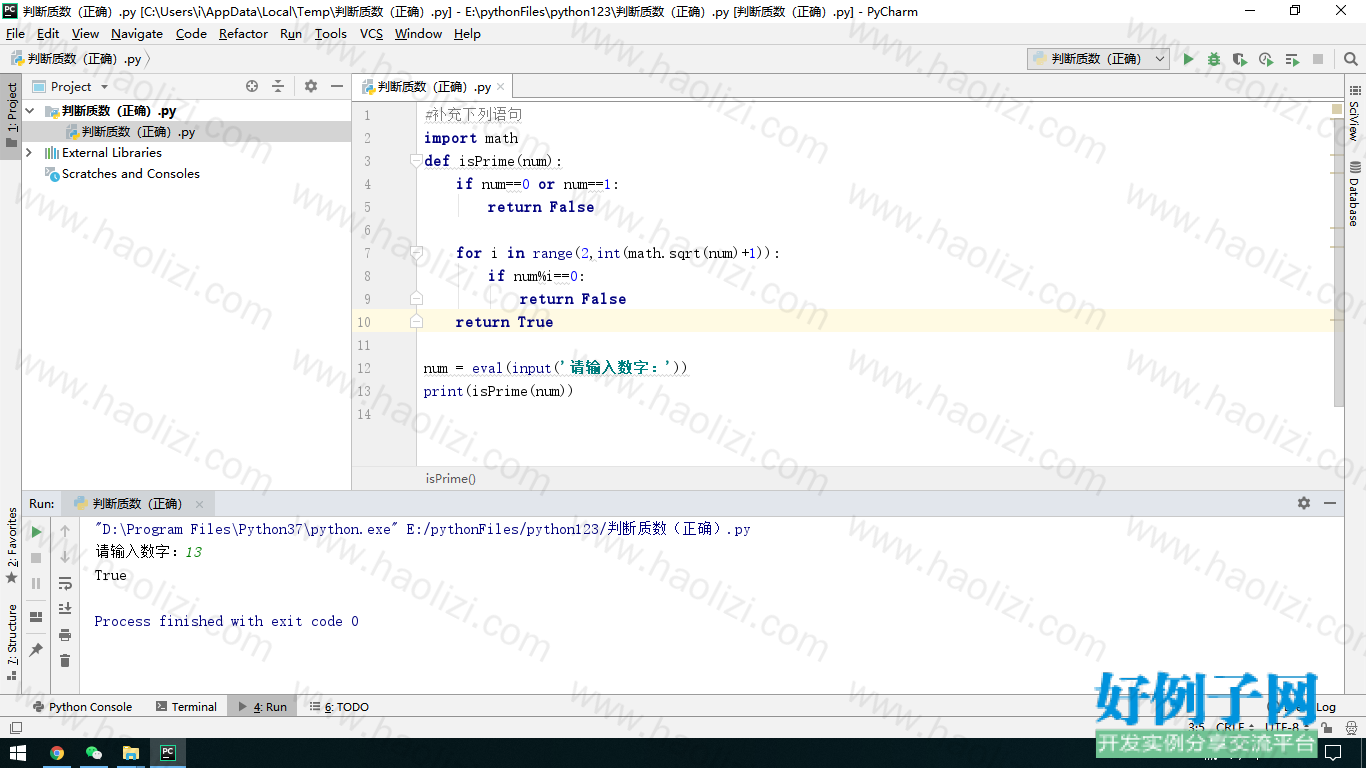Screen dimensions: 1366x768
Task: Click the 'return True' code on line 10
Action: tap(504, 322)
